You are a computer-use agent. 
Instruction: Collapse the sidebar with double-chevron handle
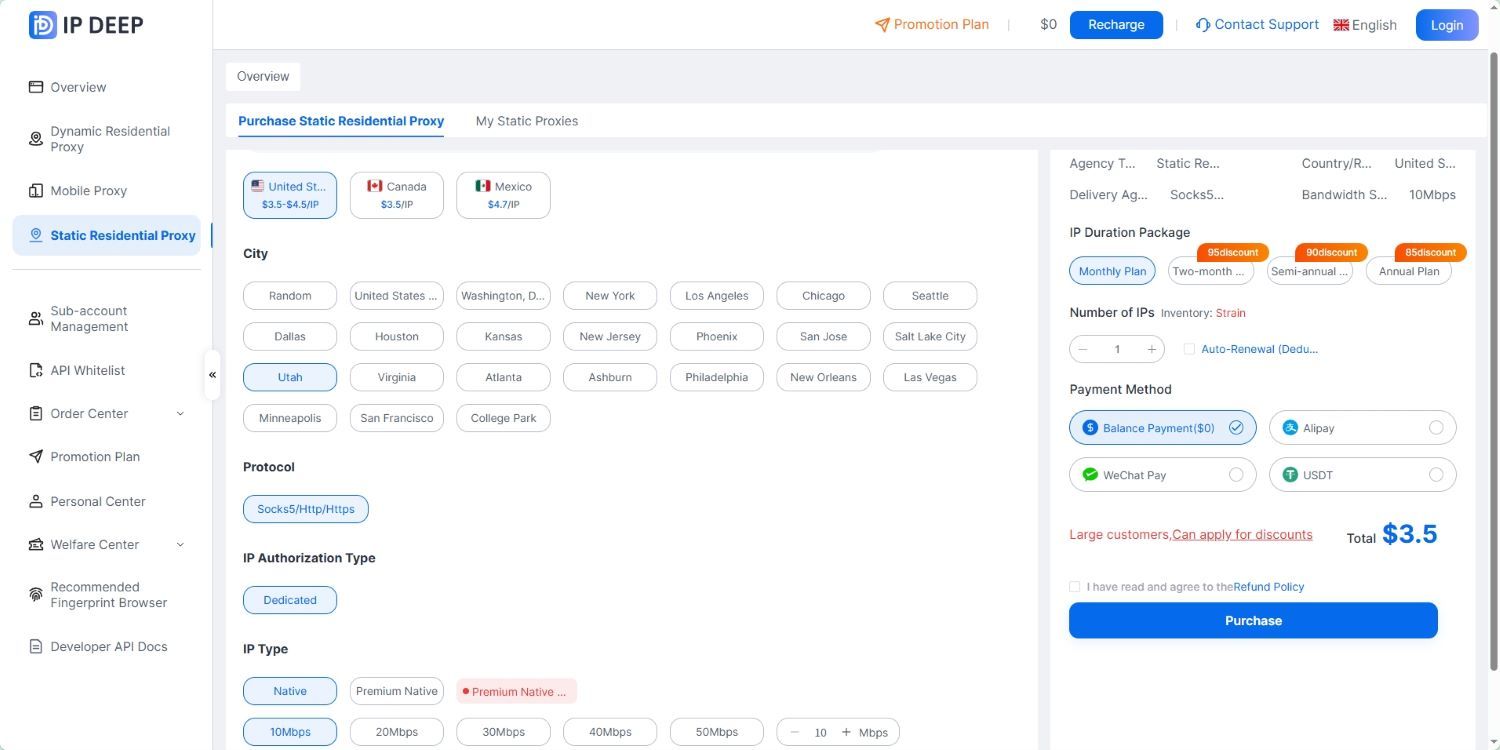[212, 375]
